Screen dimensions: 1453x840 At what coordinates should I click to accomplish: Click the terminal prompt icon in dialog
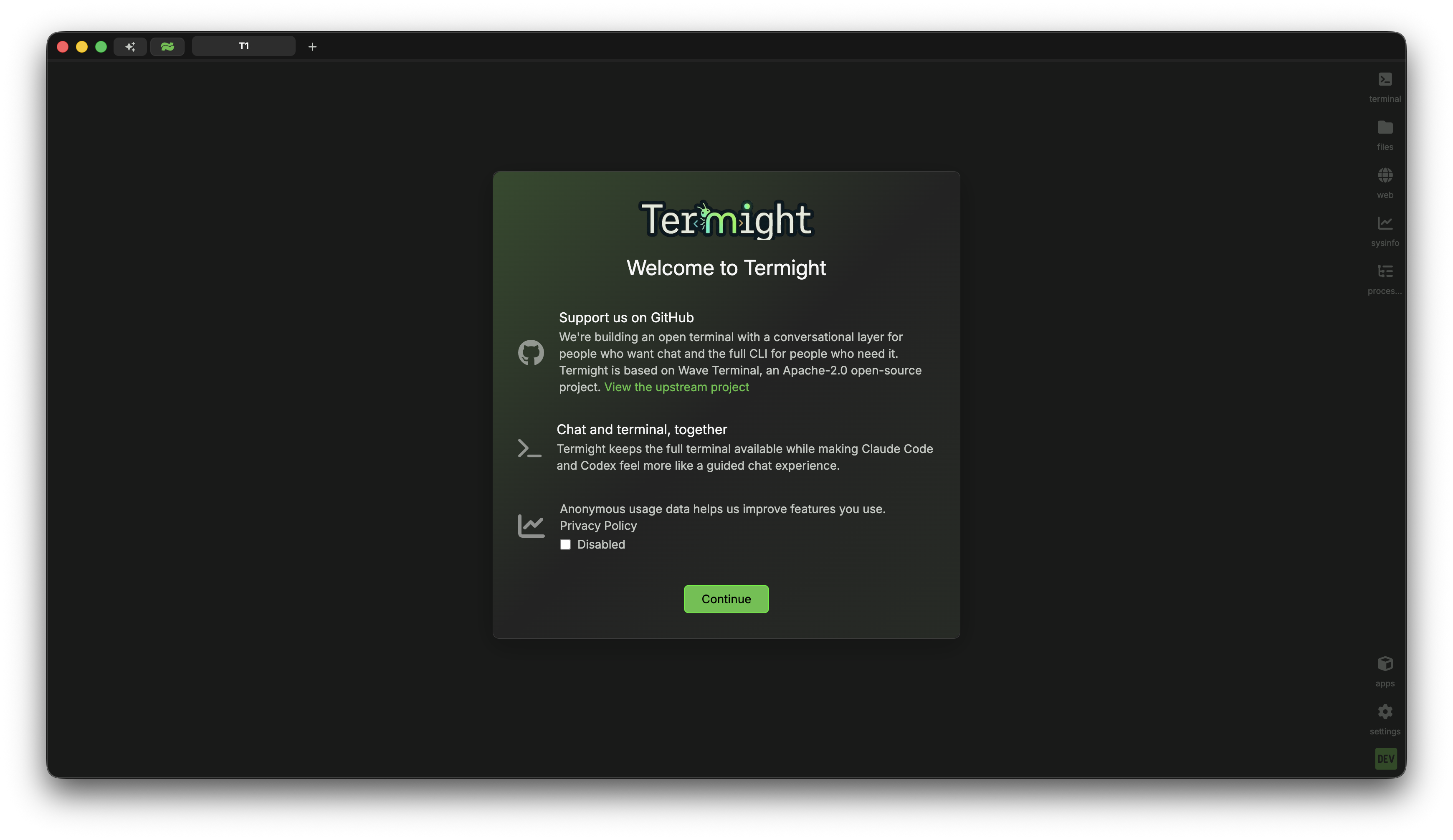[x=529, y=448]
